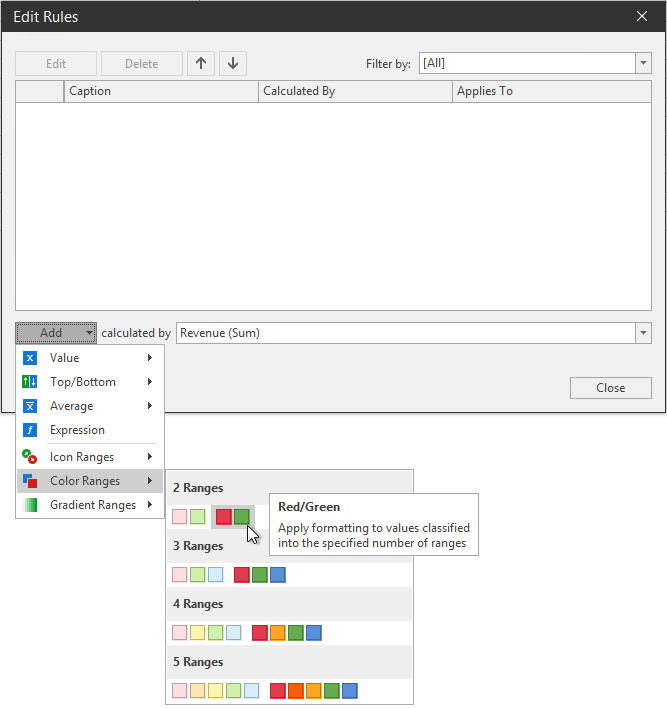This screenshot has width=667, height=708.
Task: Open the Top/Bottom submenu
Action: click(x=90, y=382)
